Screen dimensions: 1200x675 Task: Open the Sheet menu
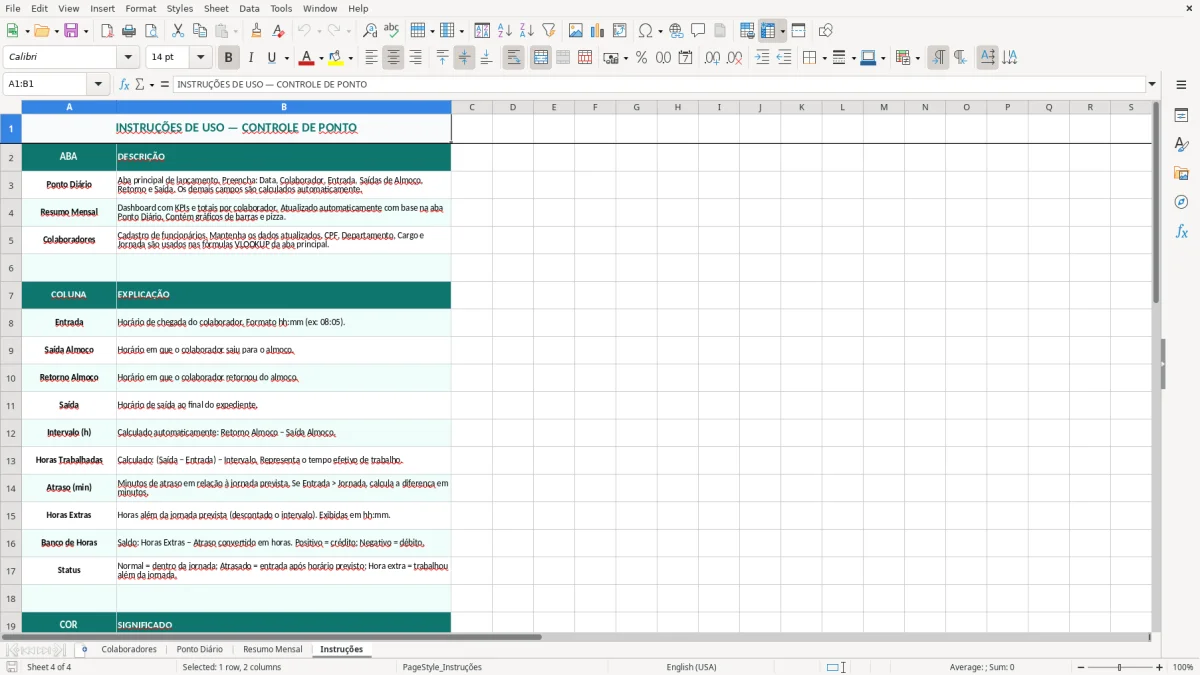216,8
